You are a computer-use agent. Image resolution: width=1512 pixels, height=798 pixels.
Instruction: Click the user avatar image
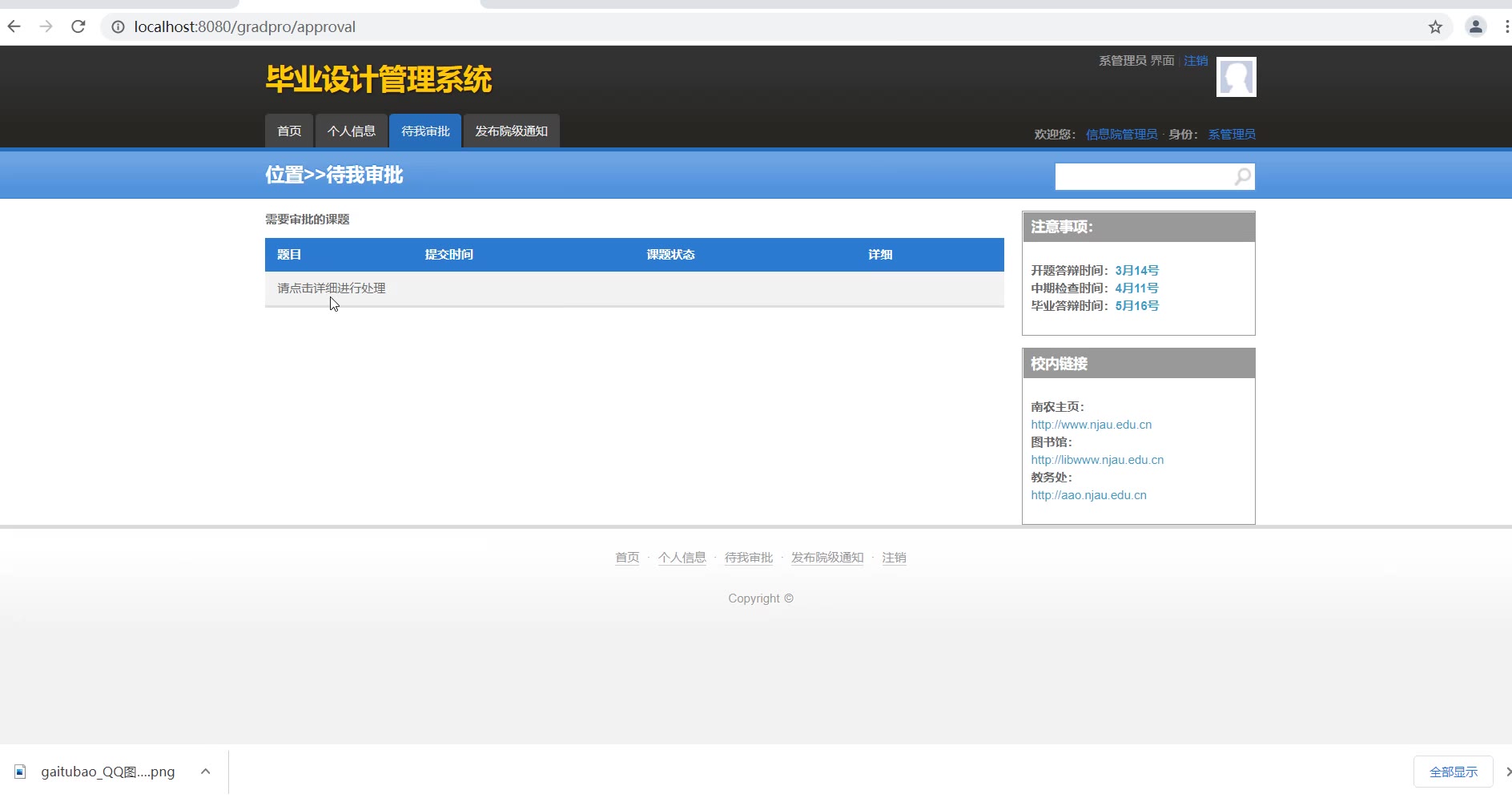pyautogui.click(x=1236, y=77)
